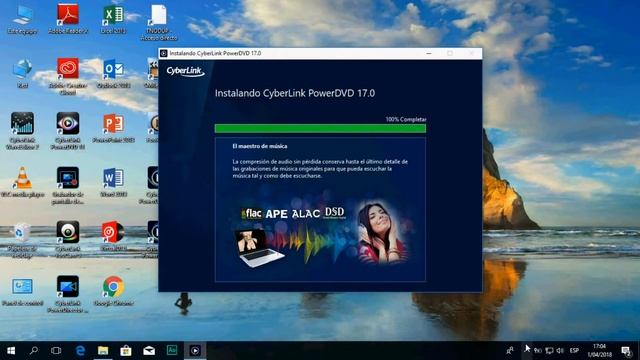
Task: Open the Excel 2013 desktop shortcut
Action: 113,19
